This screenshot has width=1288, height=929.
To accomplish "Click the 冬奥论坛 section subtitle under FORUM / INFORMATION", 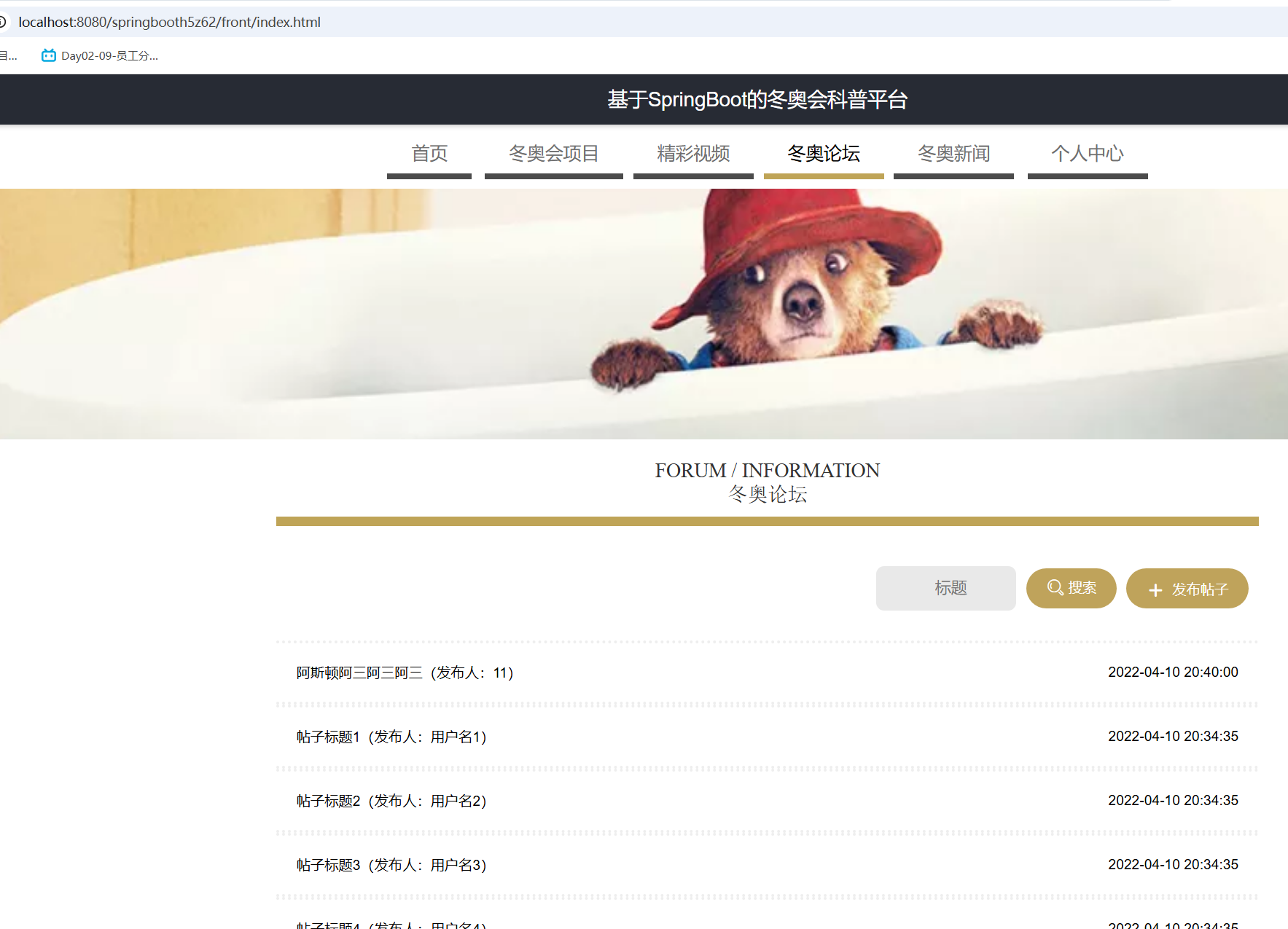I will pos(768,495).
